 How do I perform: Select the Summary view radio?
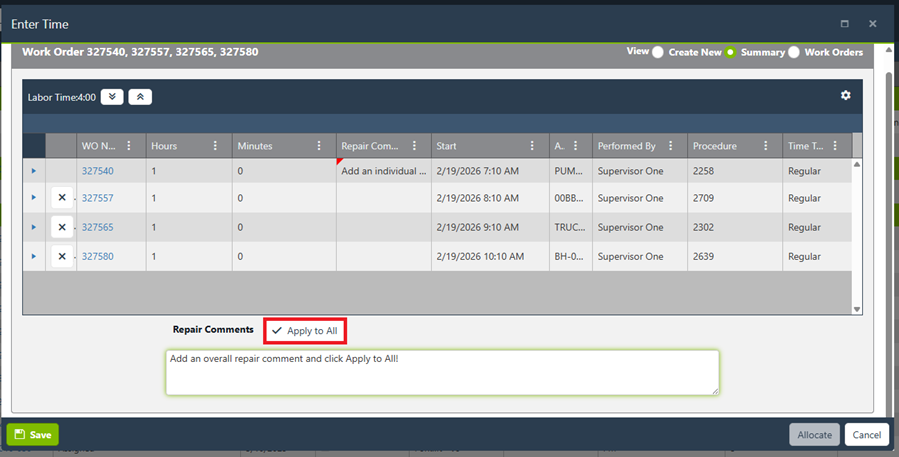point(731,52)
